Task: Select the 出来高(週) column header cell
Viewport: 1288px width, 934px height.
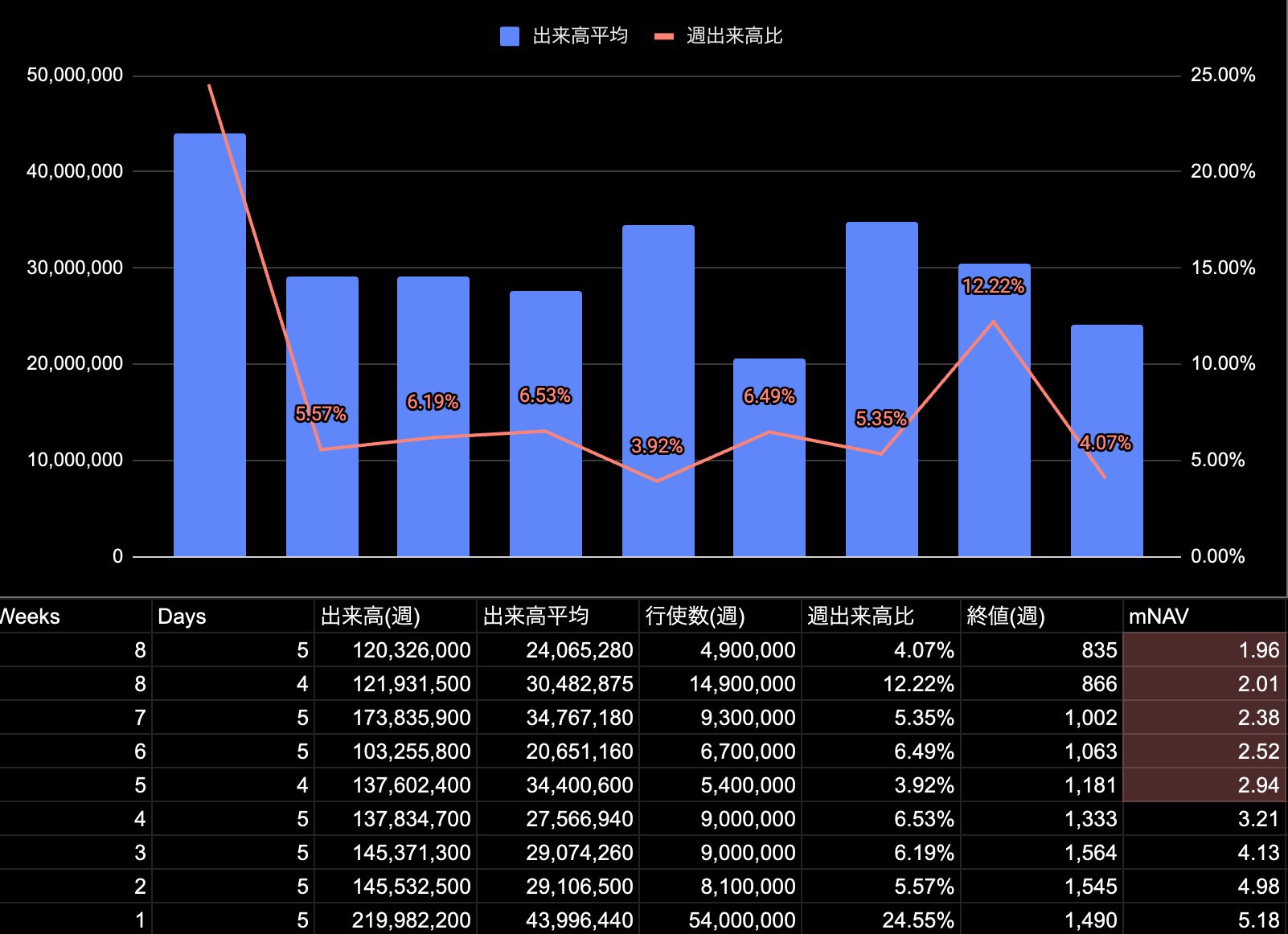Action: coord(396,617)
